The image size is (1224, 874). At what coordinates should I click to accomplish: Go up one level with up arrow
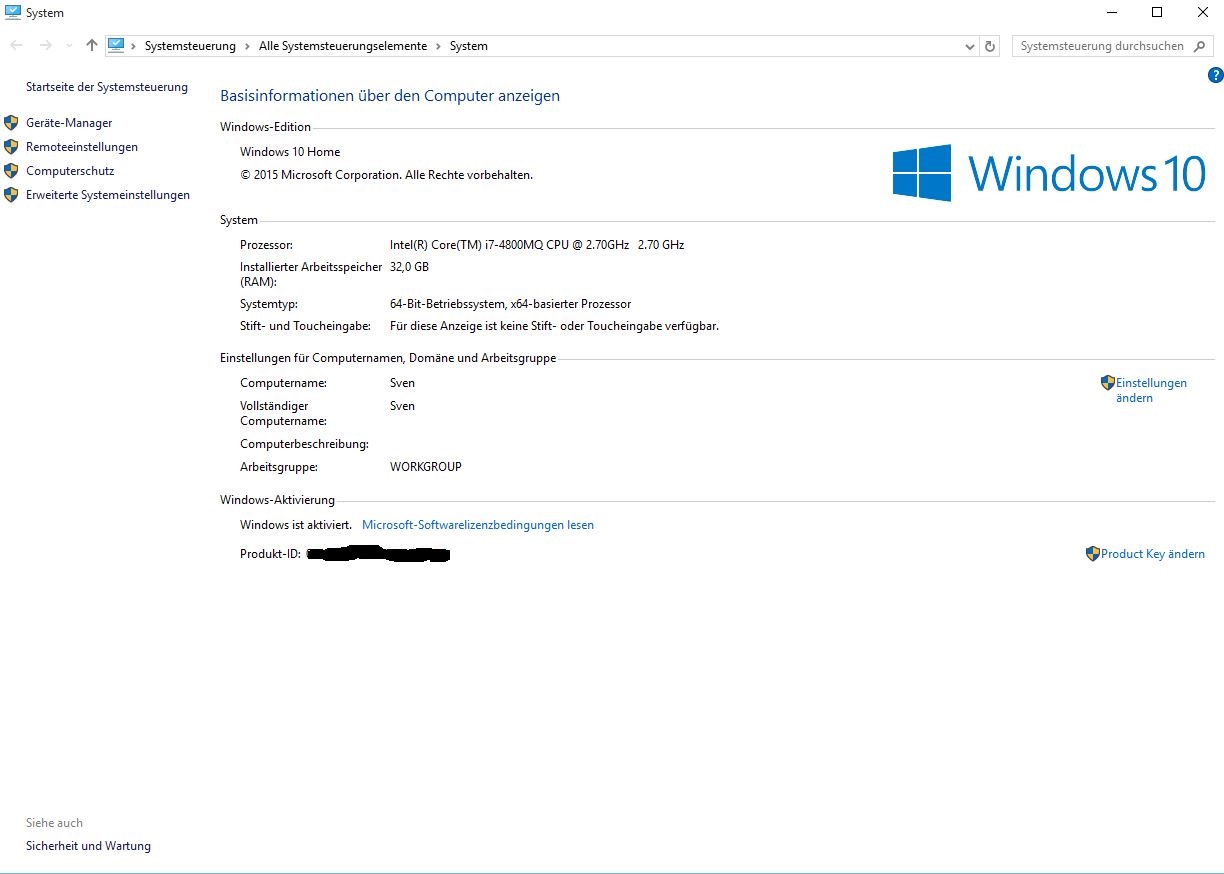(92, 46)
